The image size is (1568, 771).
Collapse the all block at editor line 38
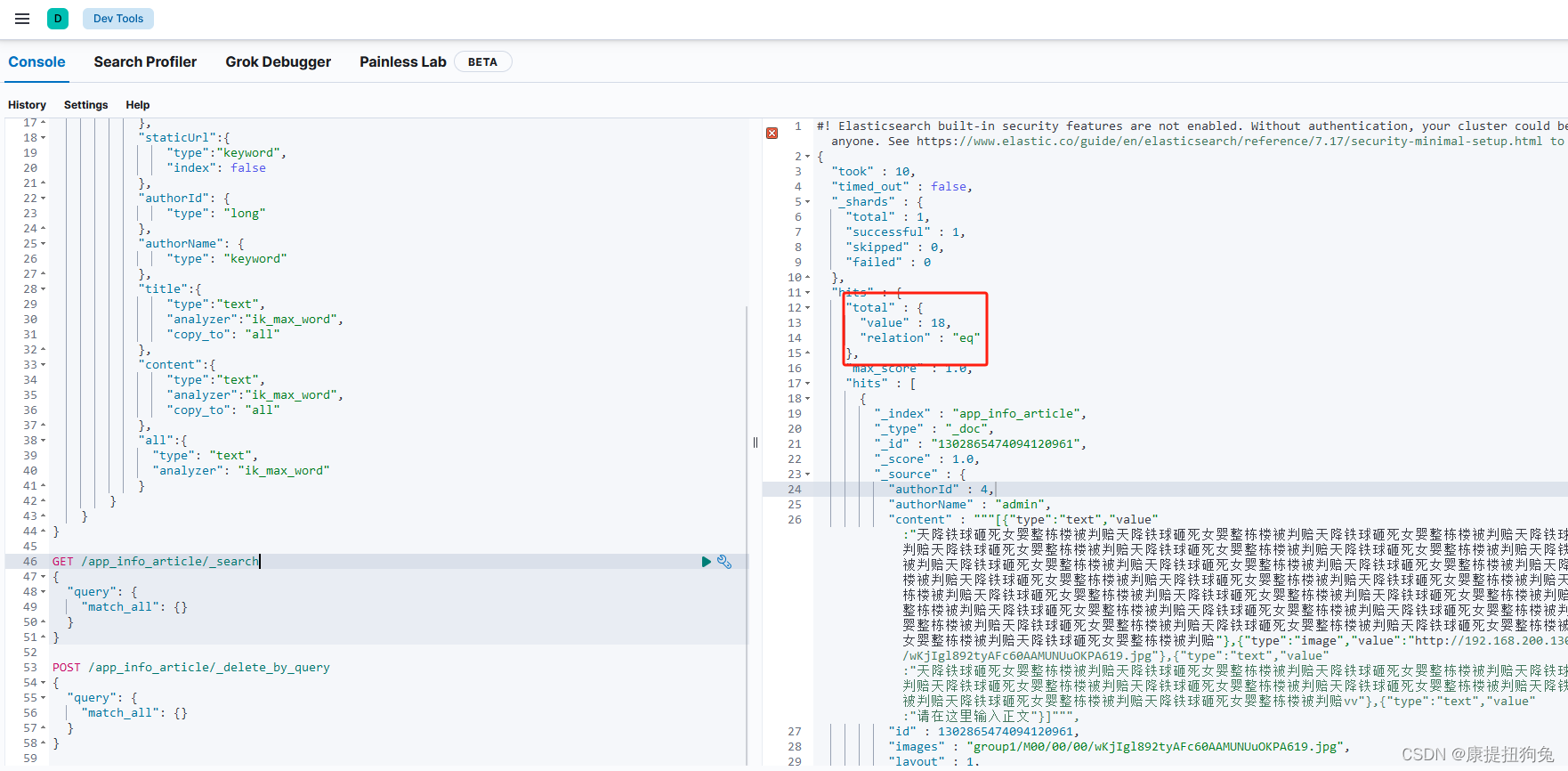pos(43,441)
